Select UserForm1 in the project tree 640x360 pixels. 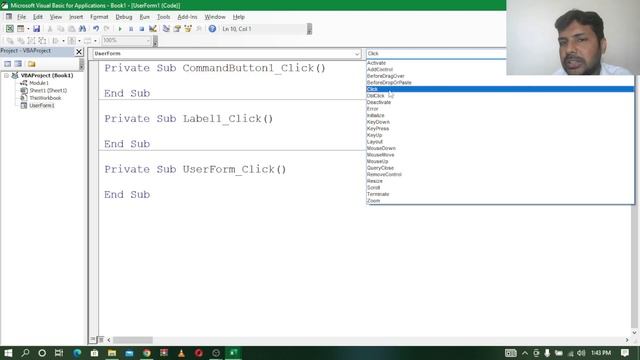pos(42,105)
